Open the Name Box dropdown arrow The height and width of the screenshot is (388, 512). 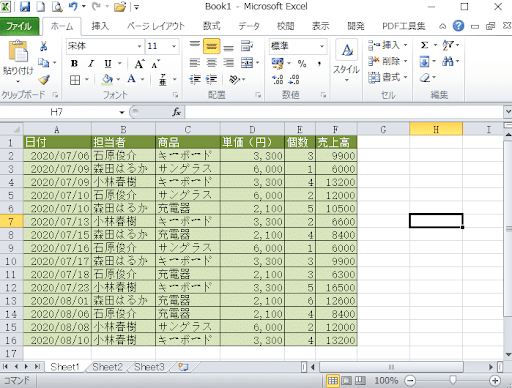point(122,113)
